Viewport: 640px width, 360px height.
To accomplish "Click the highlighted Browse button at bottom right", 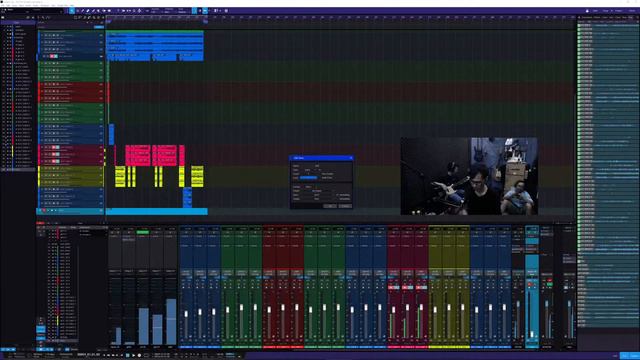I will (634, 356).
